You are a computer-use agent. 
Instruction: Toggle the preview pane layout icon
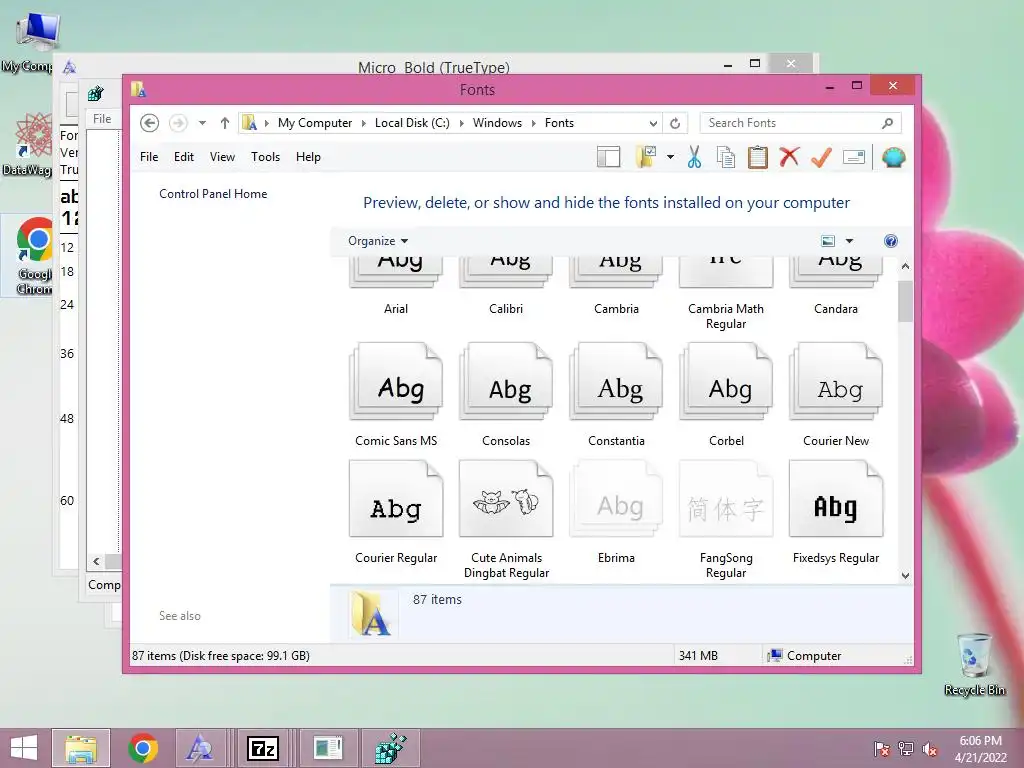pos(609,157)
